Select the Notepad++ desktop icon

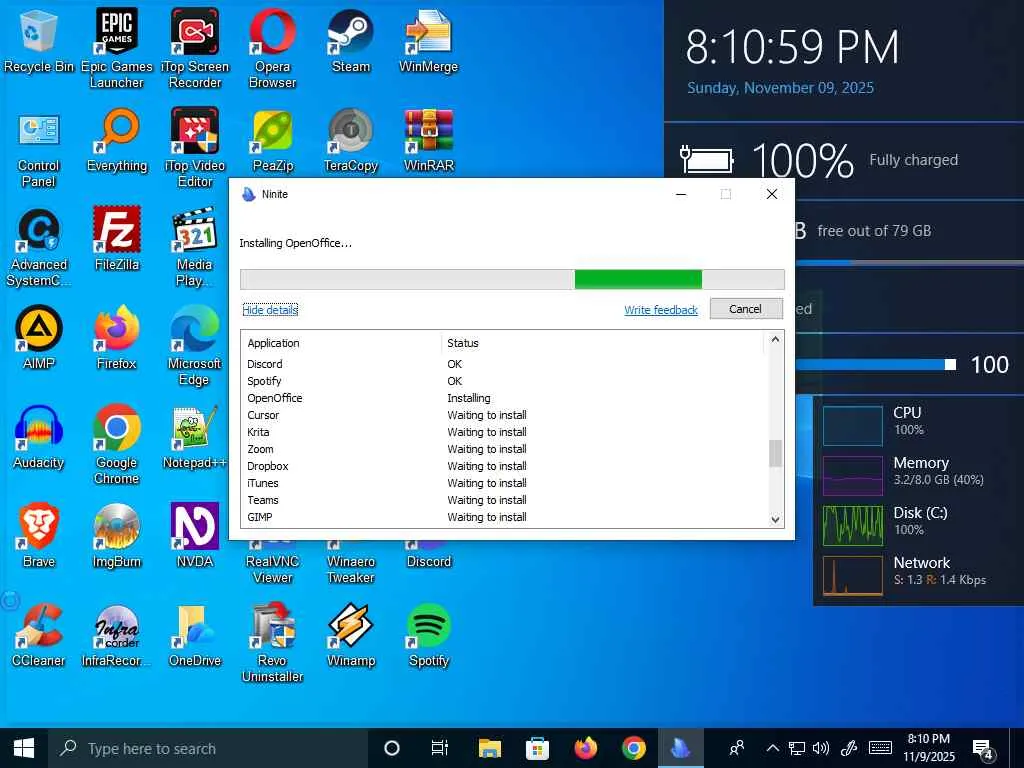tap(195, 438)
